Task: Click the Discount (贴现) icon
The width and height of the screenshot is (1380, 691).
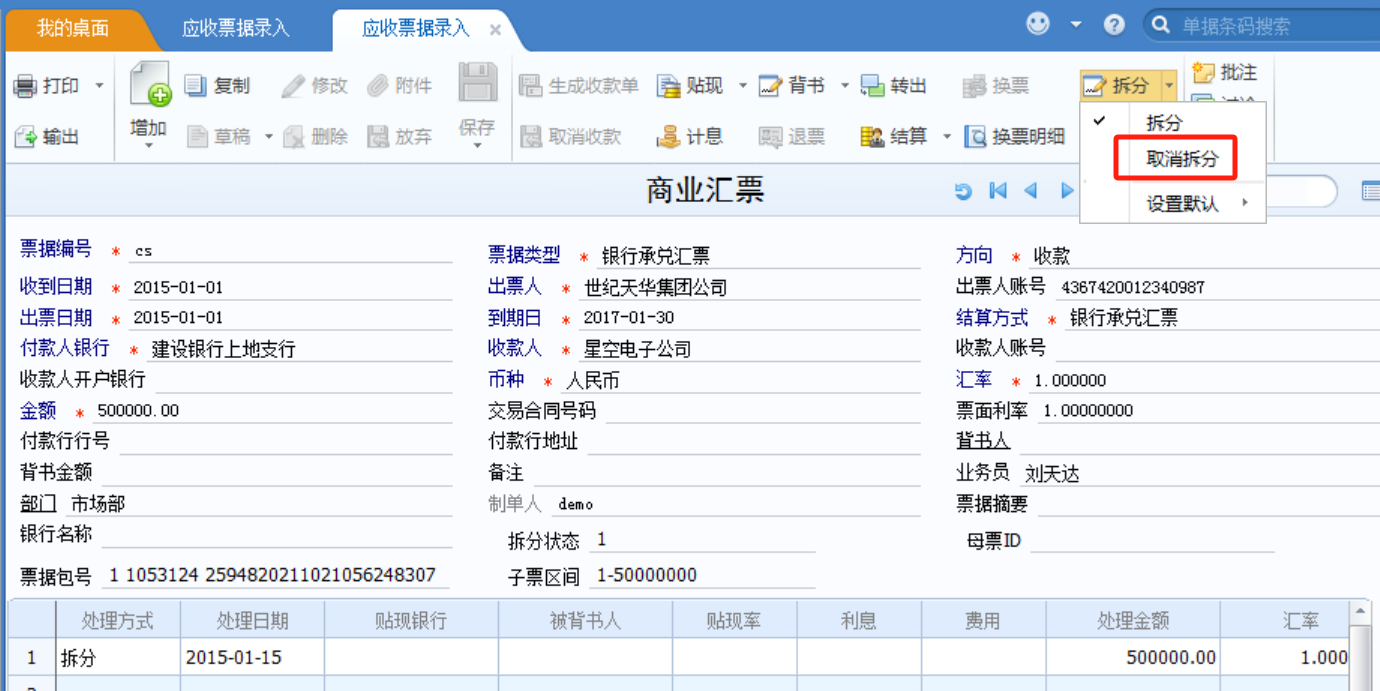Action: (668, 86)
